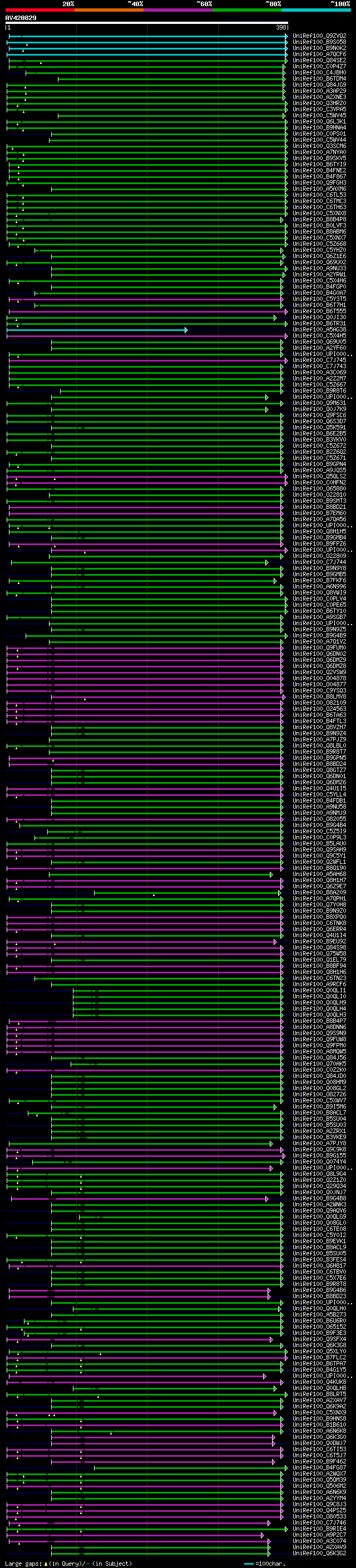Select label UniRef100_Q9FGH3

[319, 182]
